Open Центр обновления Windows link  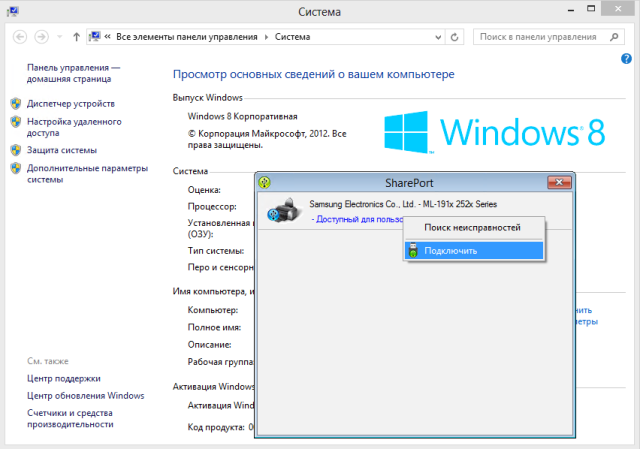[85, 396]
